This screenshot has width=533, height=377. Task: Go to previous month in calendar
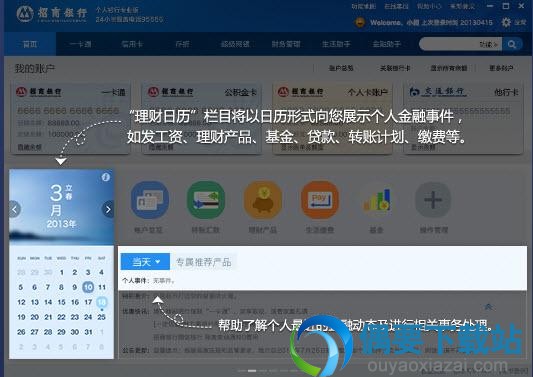point(15,209)
